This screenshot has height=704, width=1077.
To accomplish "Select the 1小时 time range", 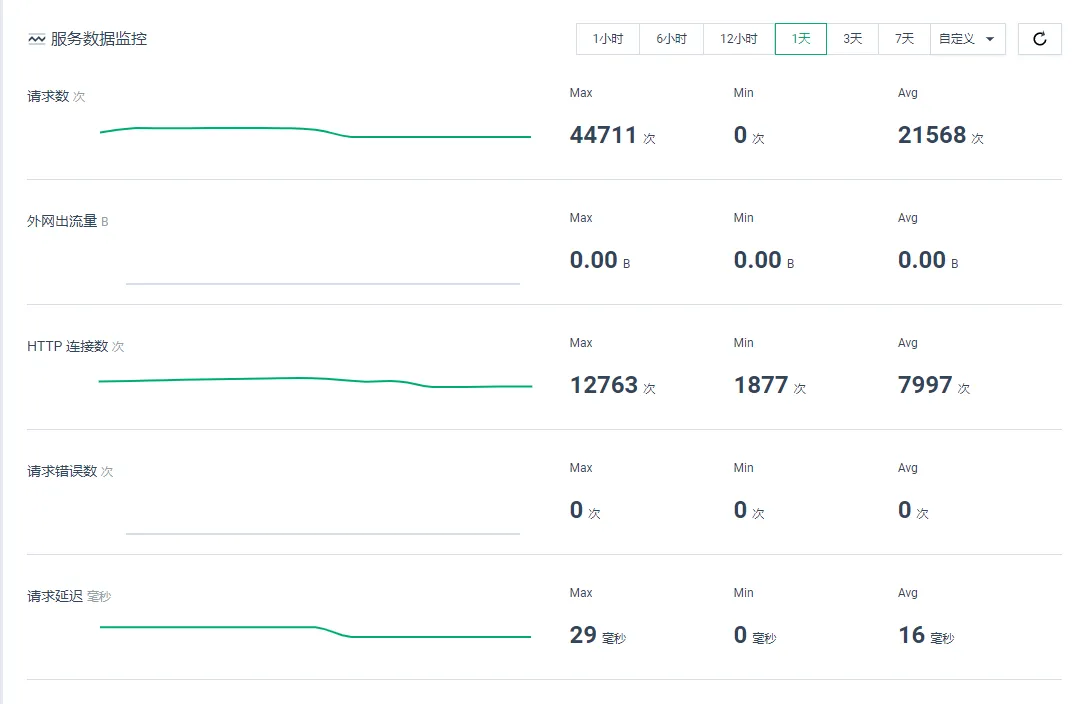I will coord(608,39).
